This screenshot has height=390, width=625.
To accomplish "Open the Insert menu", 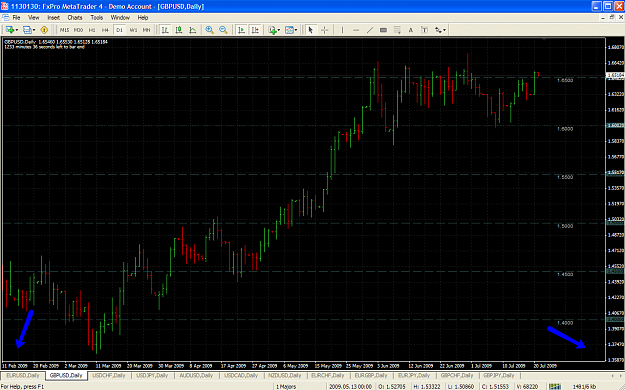I will click(x=53, y=18).
